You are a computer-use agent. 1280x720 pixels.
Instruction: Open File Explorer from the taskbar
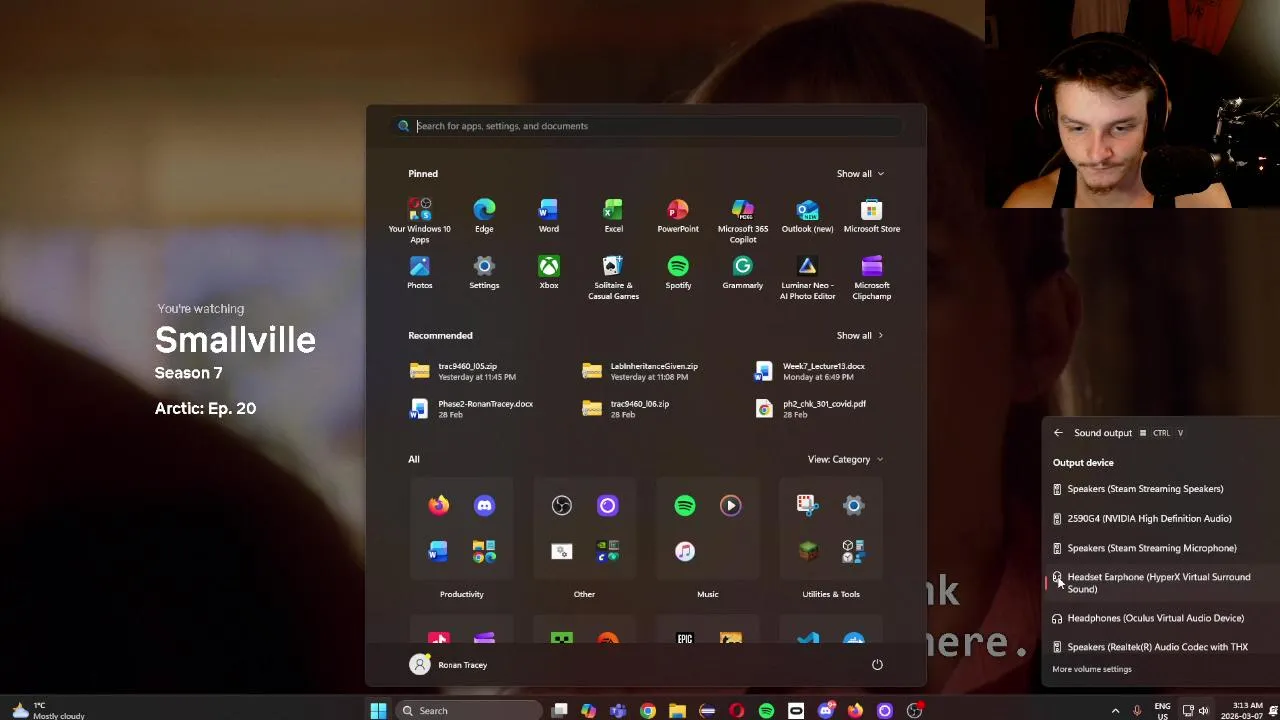(x=677, y=711)
